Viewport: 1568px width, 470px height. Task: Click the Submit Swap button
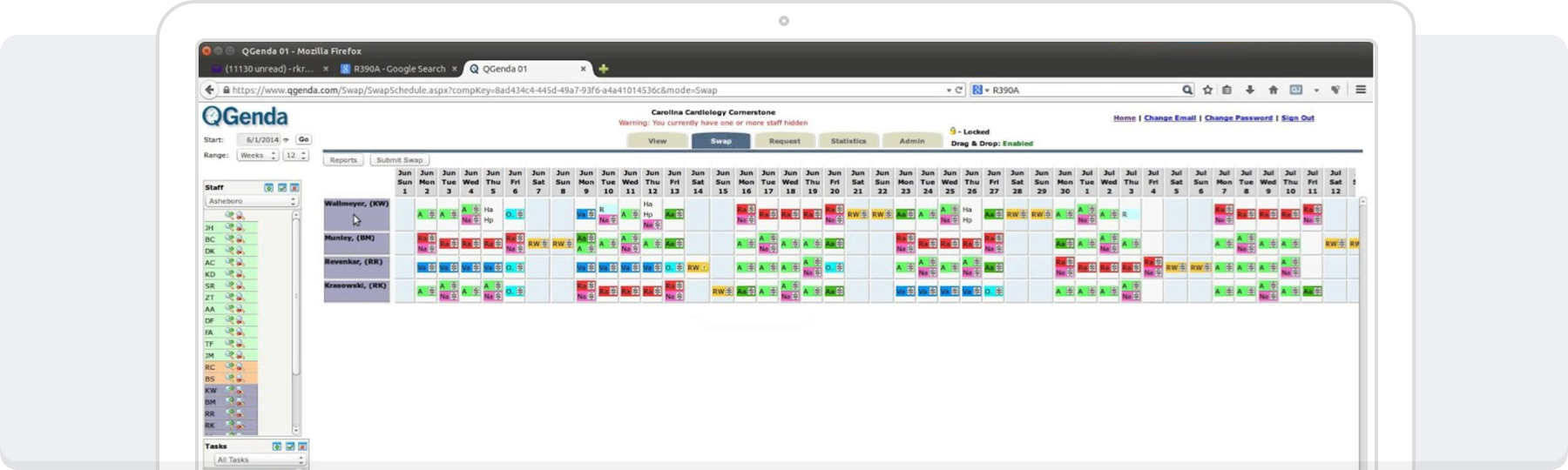(x=399, y=160)
